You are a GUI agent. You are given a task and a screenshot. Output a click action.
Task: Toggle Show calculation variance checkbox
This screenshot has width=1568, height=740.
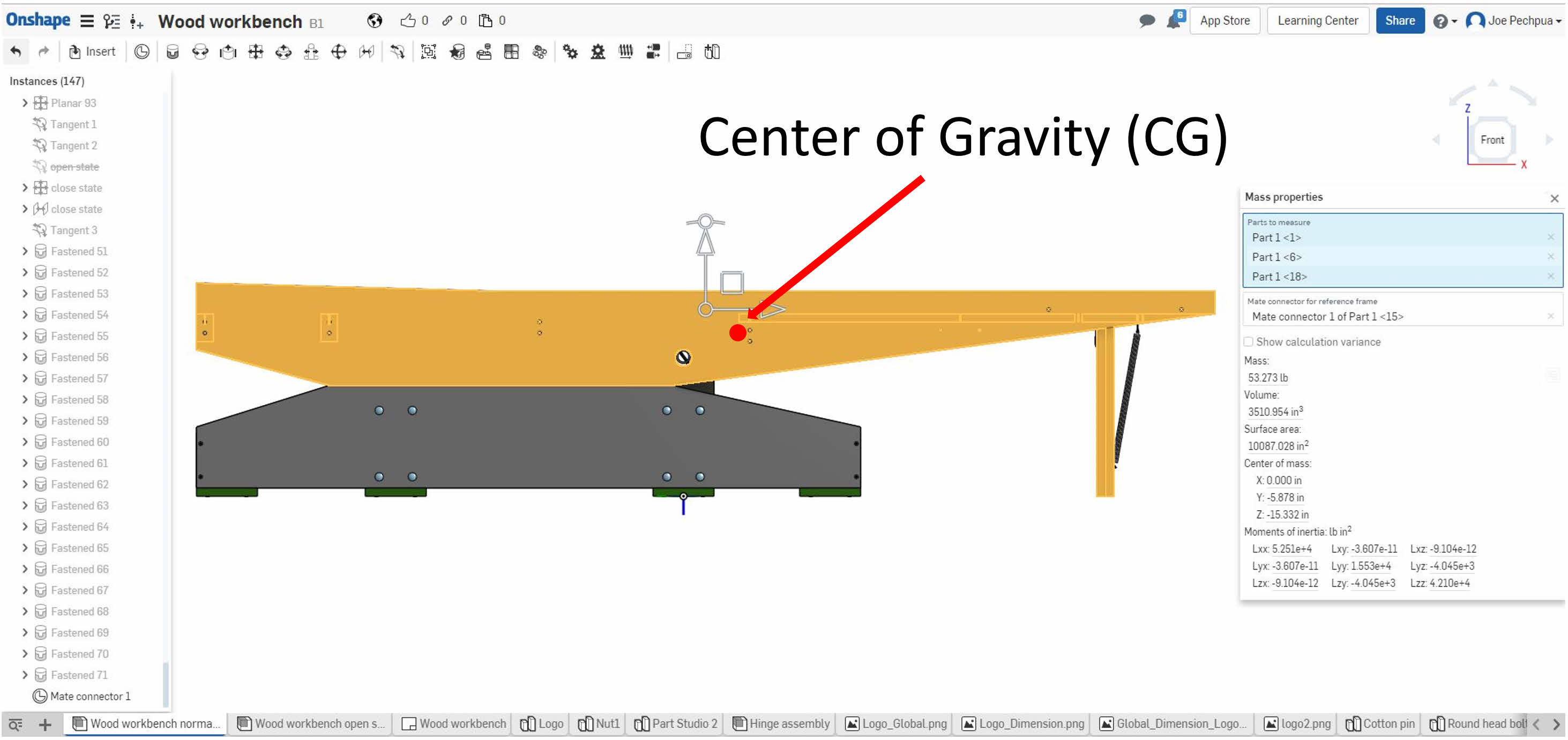point(1249,342)
